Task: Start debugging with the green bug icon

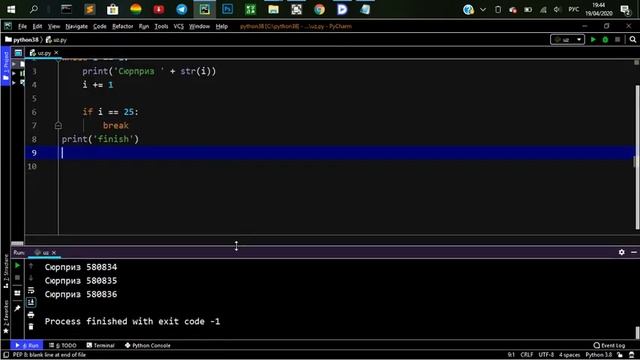Action: (605, 40)
